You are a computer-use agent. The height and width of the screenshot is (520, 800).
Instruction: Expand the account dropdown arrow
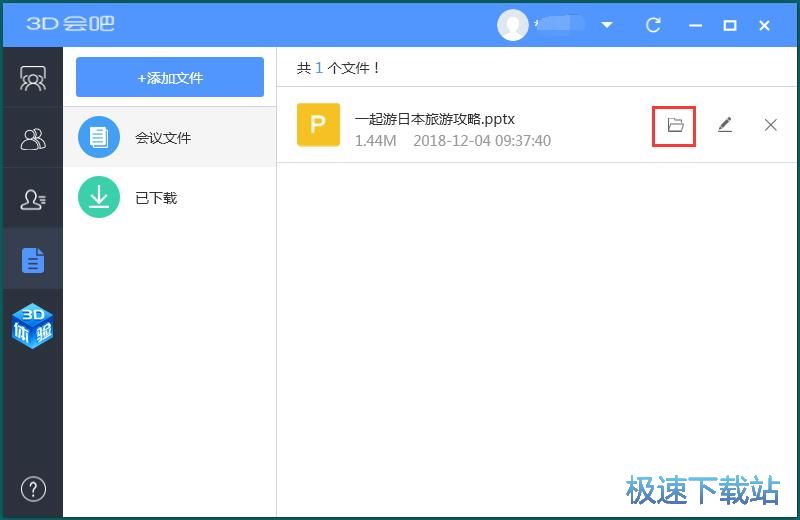click(x=607, y=24)
